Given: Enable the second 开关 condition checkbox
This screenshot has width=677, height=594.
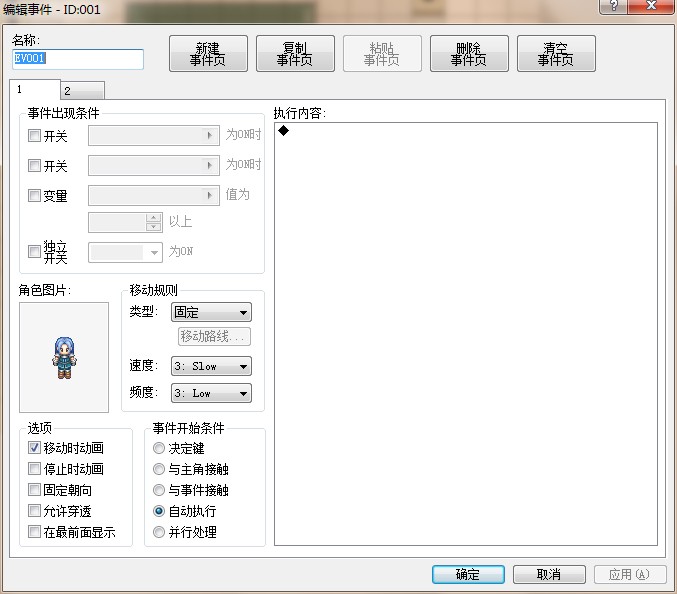Looking at the screenshot, I should click(x=34, y=165).
